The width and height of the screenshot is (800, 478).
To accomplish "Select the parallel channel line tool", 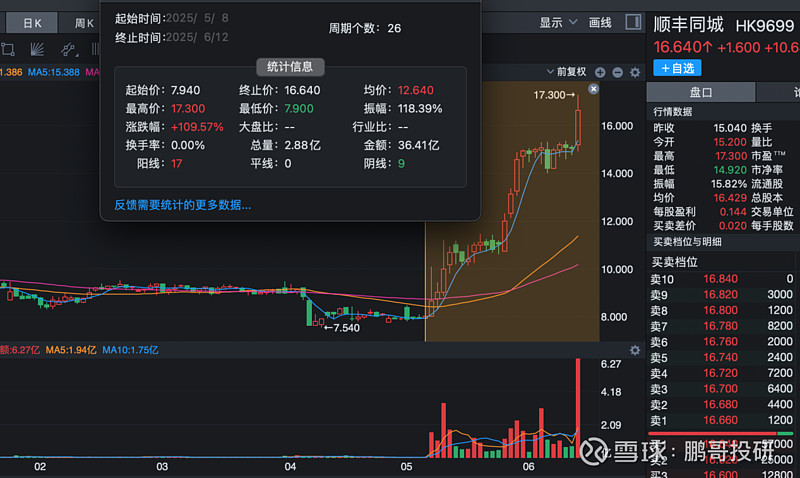I will pos(67,49).
